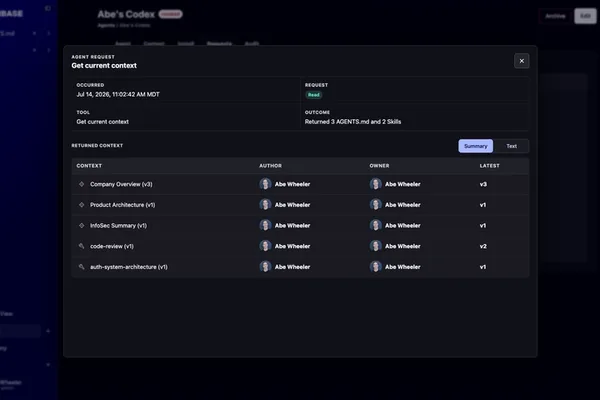Click author name Abe Wheeler in InfoSec Summary row
Viewport: 600px width, 400px height.
coord(292,225)
